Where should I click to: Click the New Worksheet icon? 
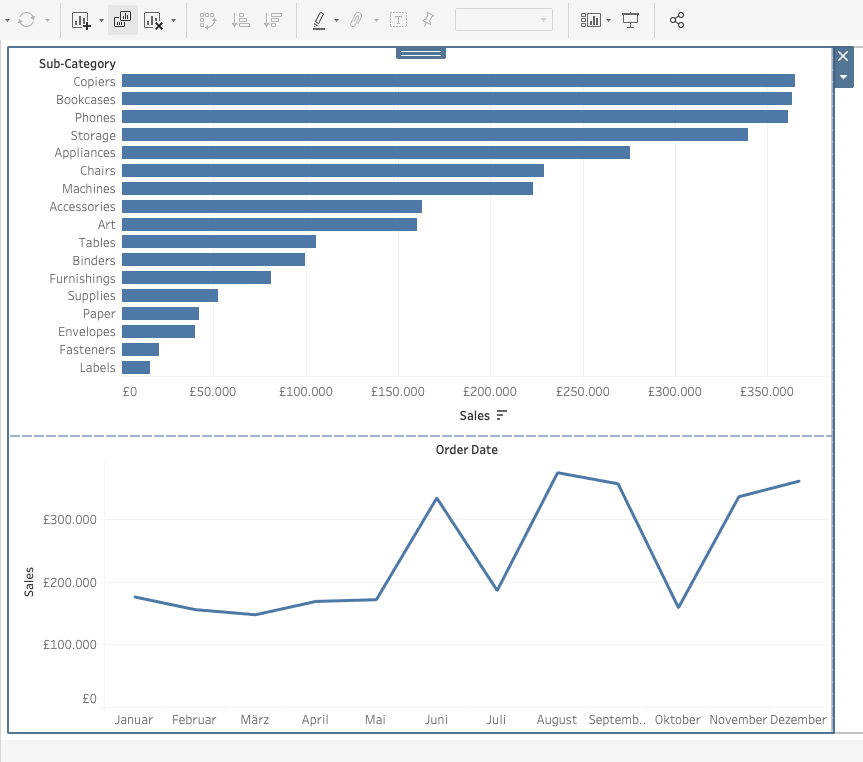pyautogui.click(x=81, y=20)
